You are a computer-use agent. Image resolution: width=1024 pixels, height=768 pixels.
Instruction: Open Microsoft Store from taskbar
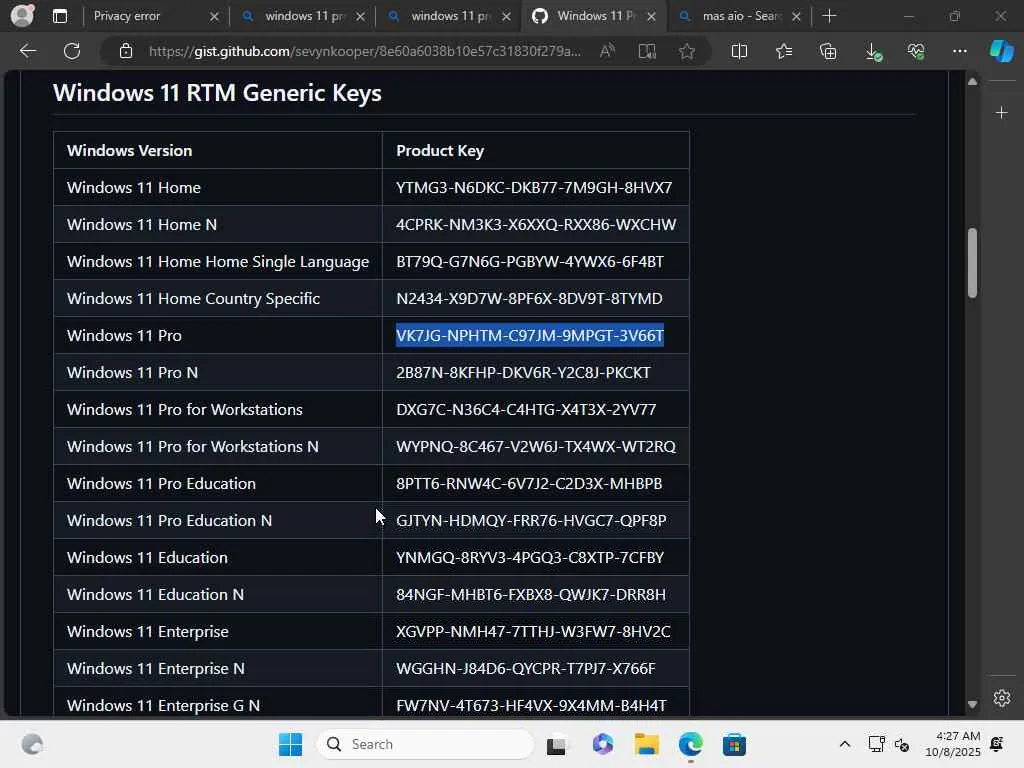click(734, 744)
